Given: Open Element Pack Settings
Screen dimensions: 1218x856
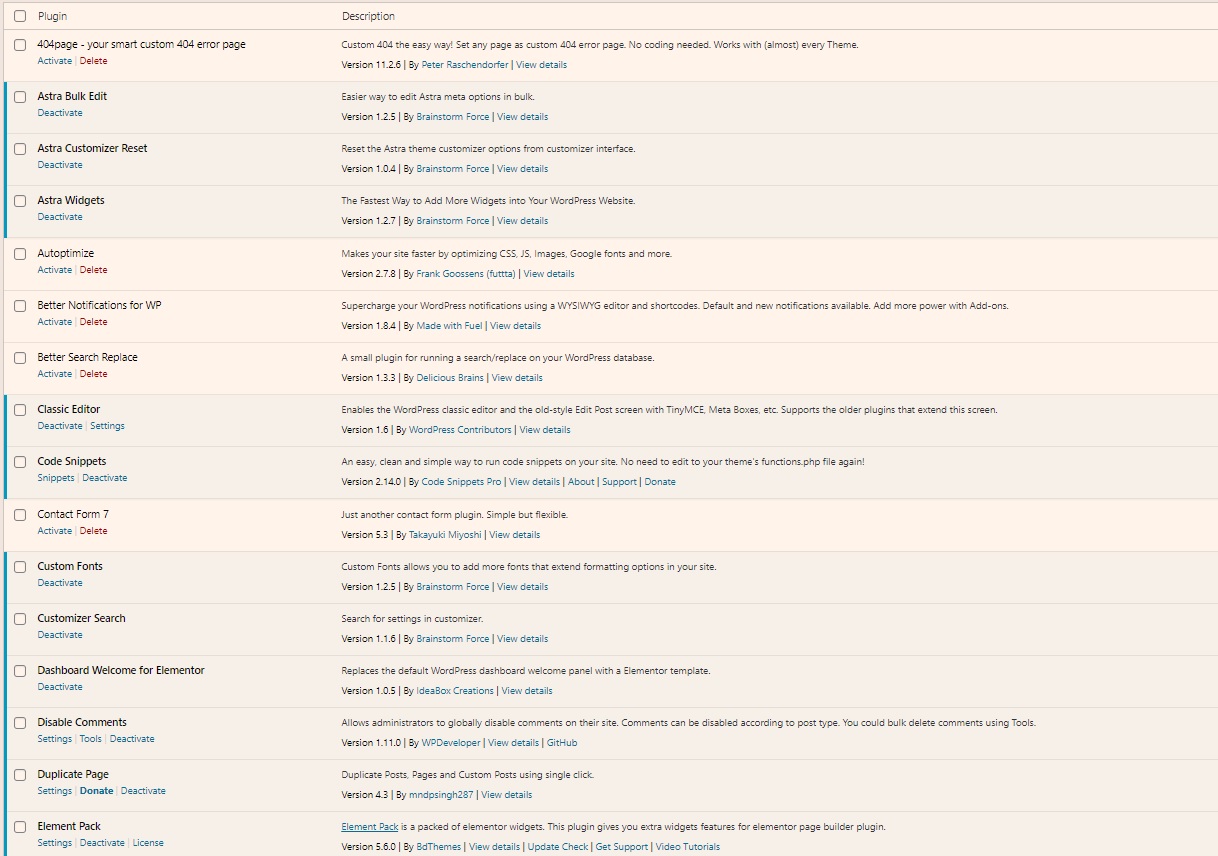Looking at the screenshot, I should point(55,843).
